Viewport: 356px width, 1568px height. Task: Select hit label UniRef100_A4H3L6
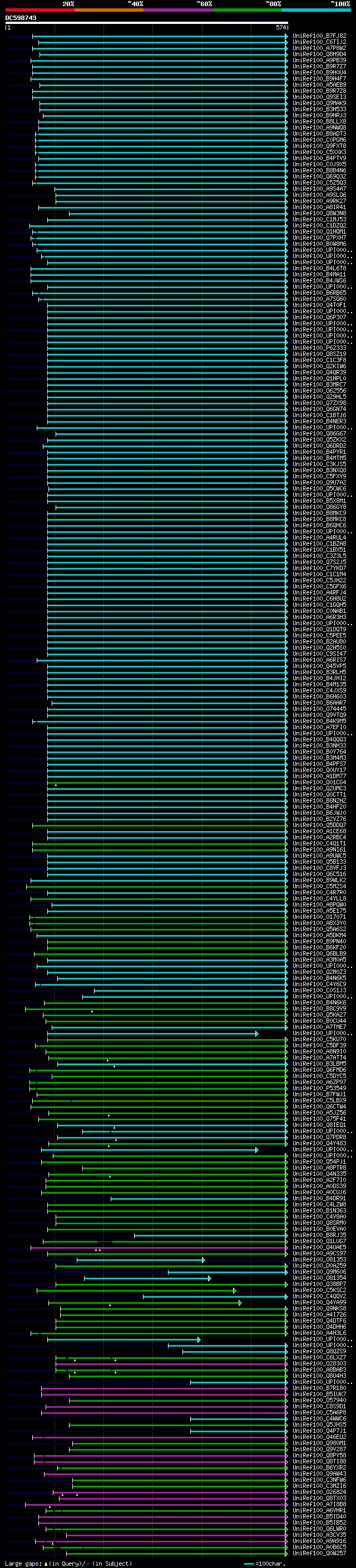[319, 1333]
